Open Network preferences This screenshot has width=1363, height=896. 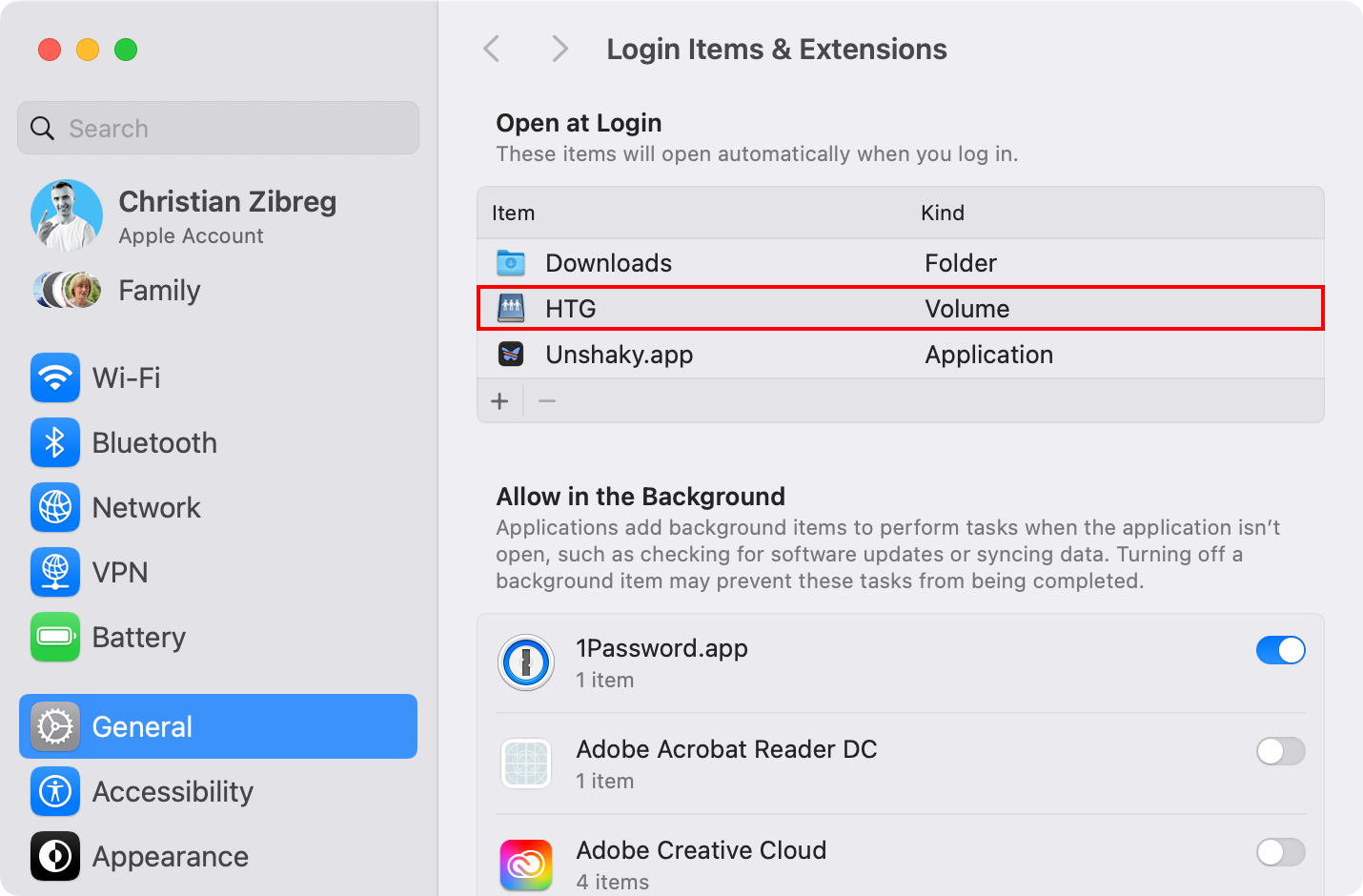[146, 507]
